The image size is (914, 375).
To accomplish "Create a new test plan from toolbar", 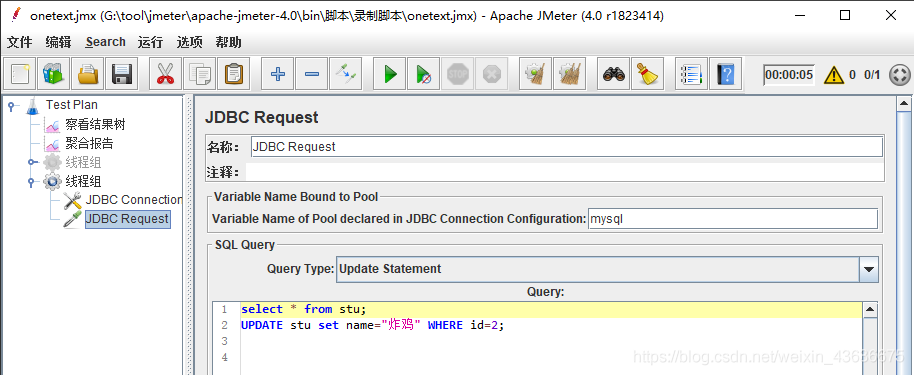I will 20,74.
